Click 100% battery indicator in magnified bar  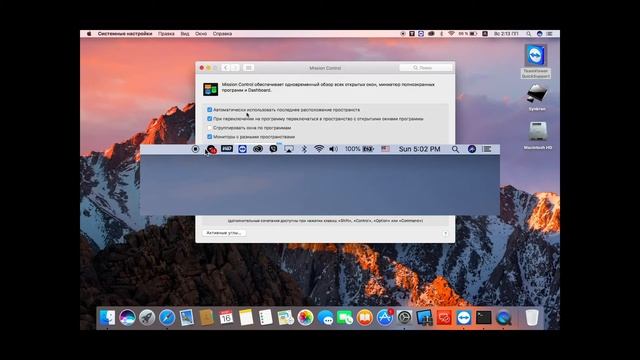coord(360,149)
